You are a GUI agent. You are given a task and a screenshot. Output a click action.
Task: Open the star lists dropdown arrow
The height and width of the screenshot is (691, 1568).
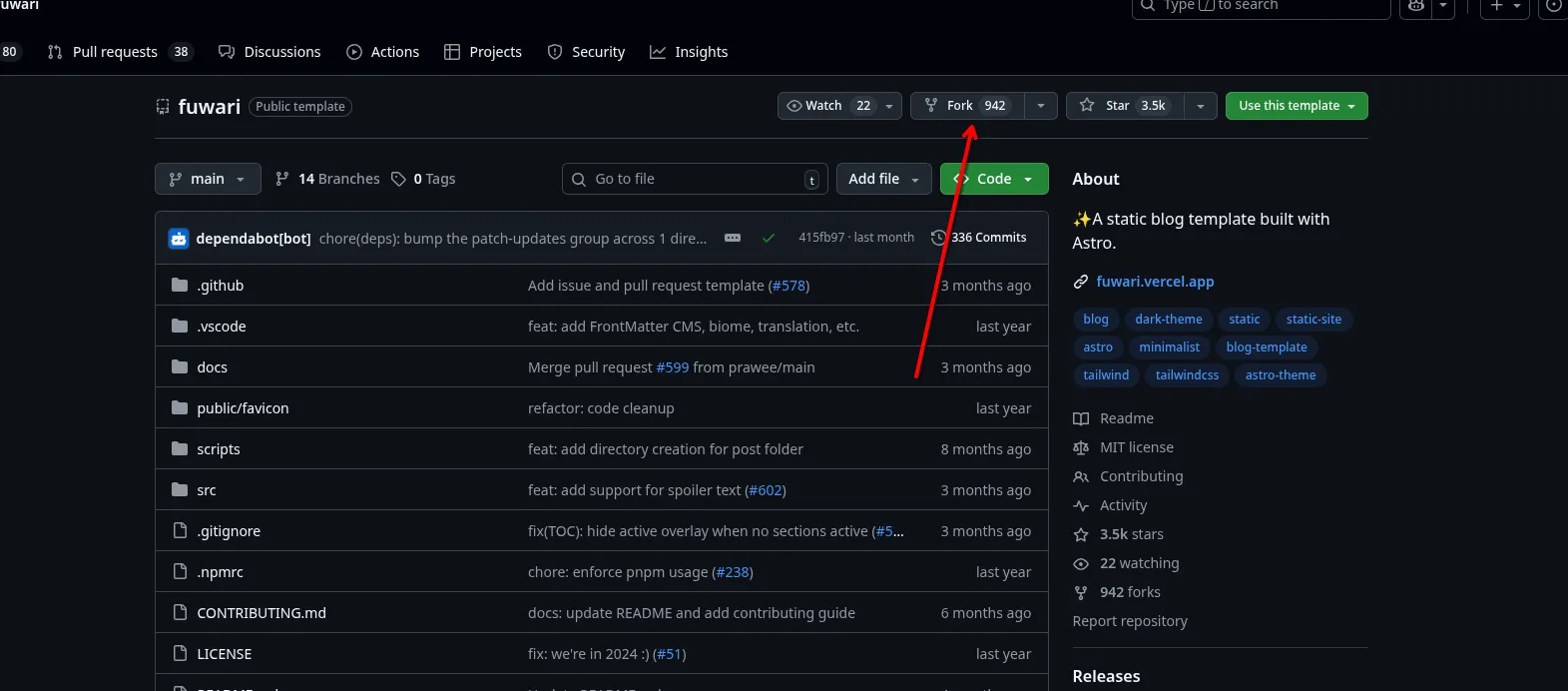tap(1201, 106)
